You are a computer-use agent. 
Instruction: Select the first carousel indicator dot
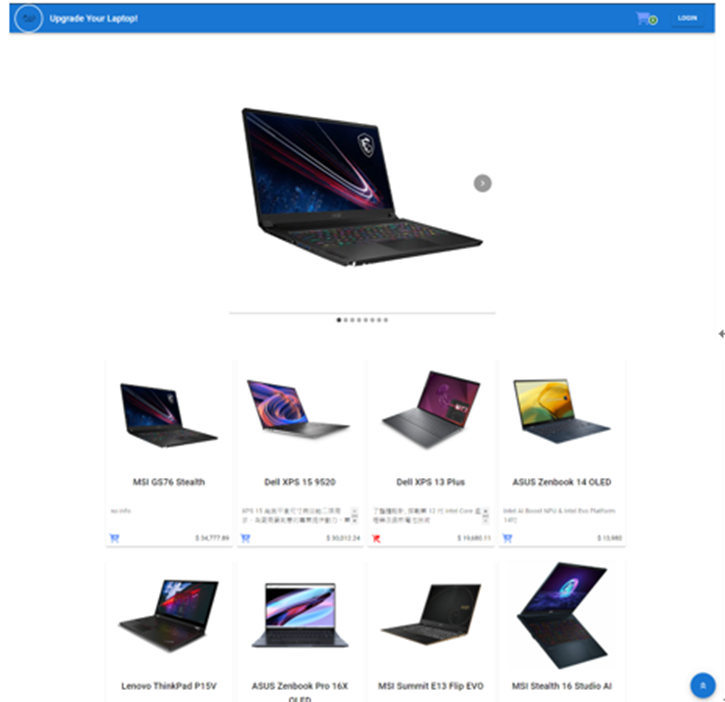click(339, 320)
